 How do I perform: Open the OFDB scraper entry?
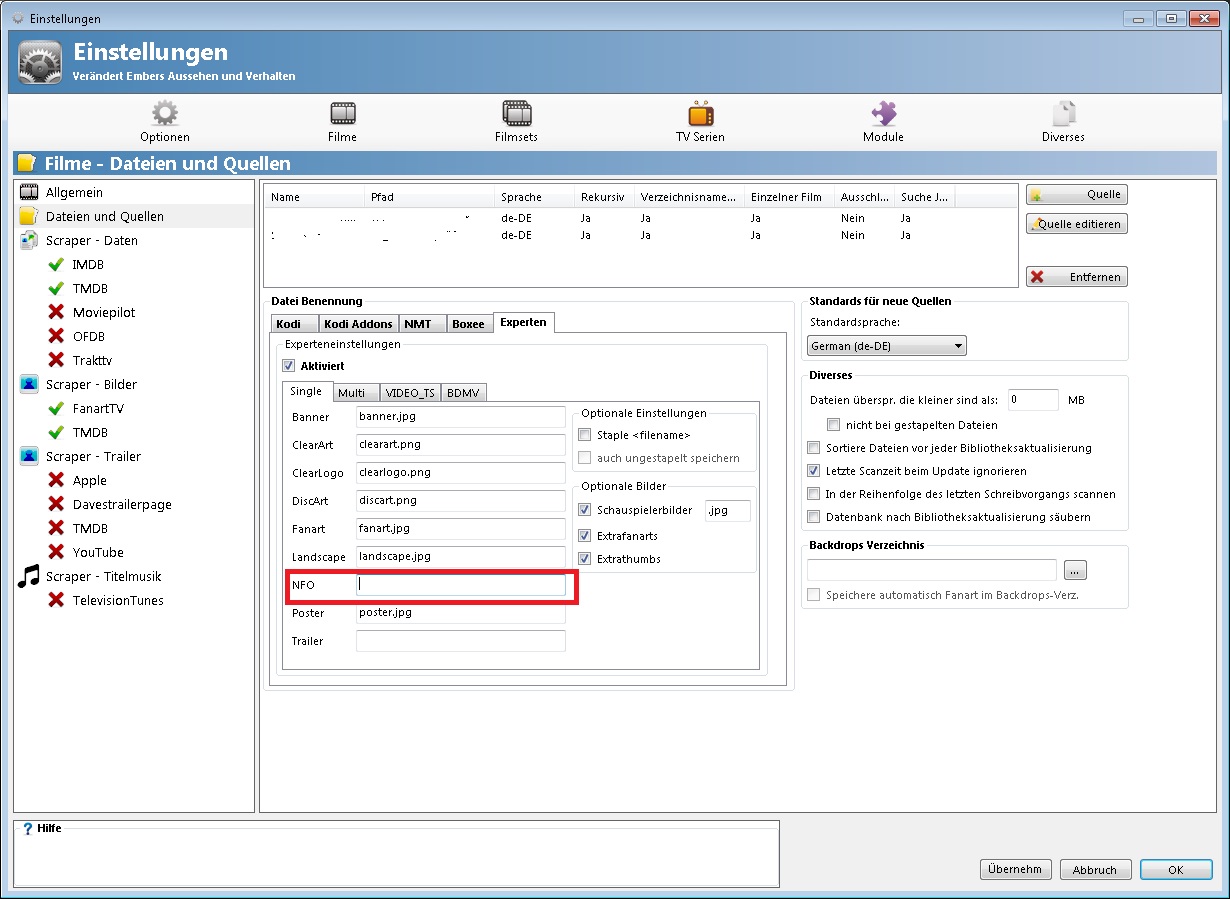click(88, 336)
